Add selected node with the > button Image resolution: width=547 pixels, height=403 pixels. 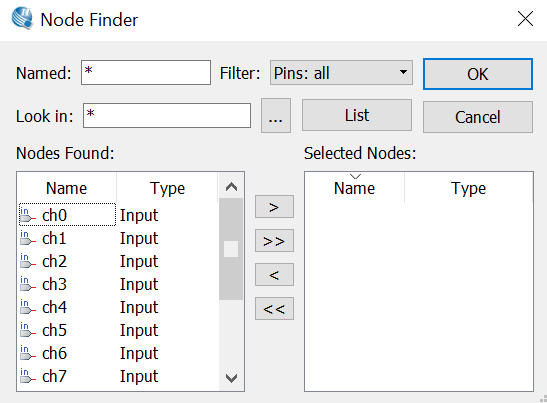(274, 207)
